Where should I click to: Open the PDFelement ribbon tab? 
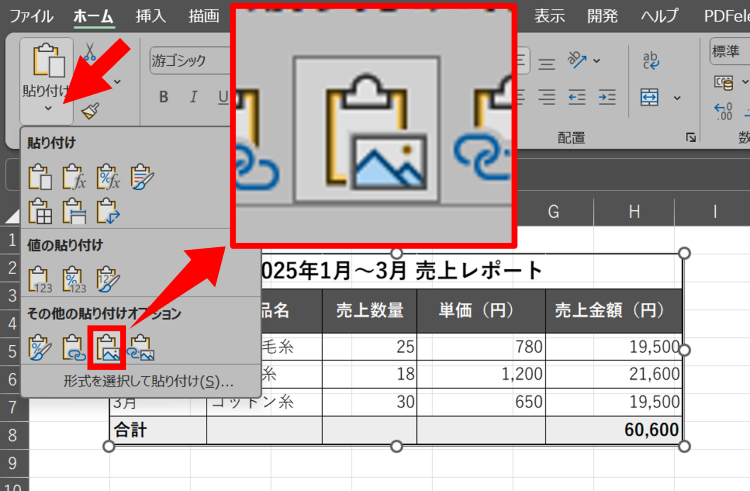click(727, 16)
